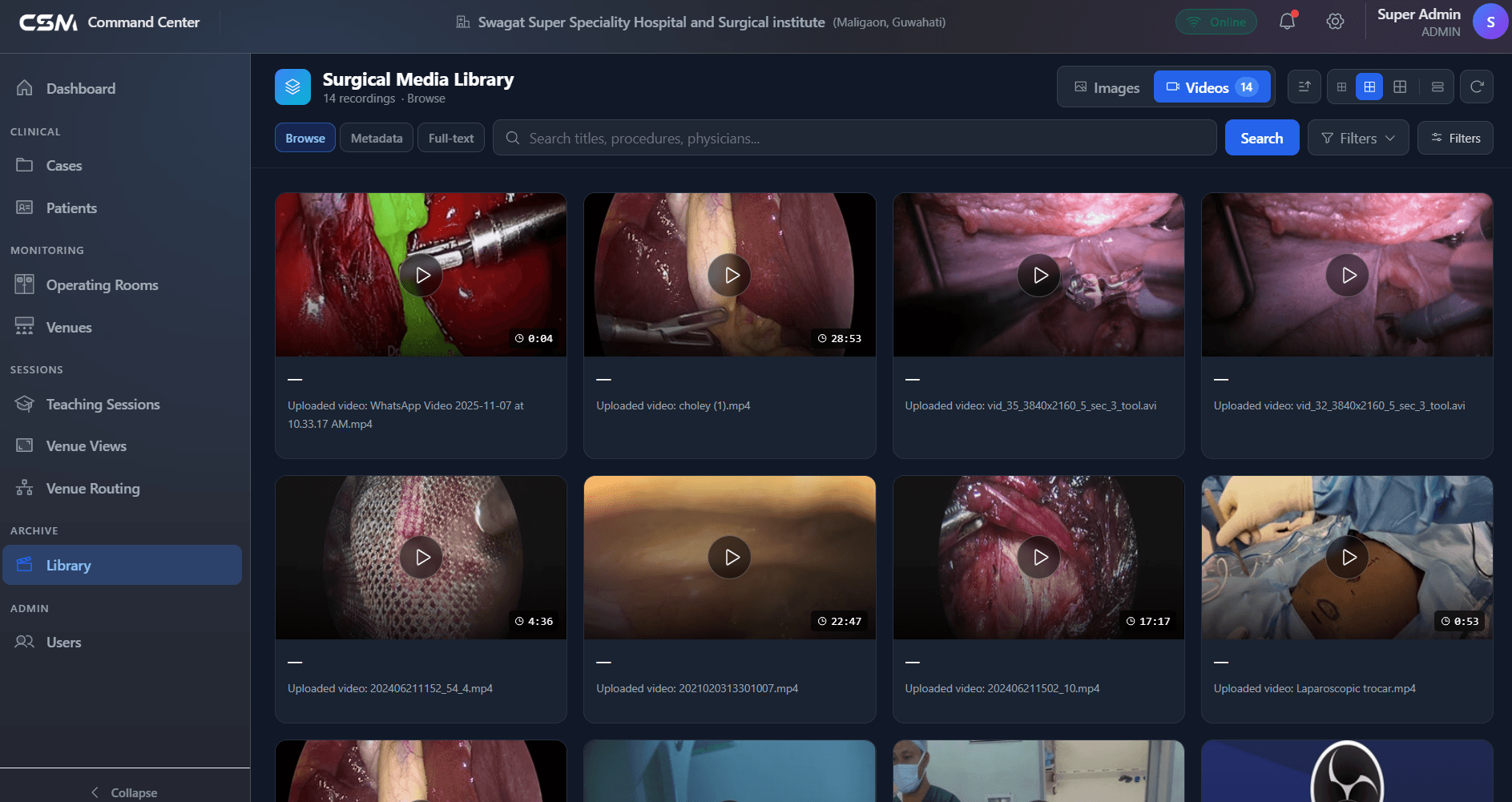Switch to the Images tab
1512x802 pixels.
pyautogui.click(x=1107, y=87)
